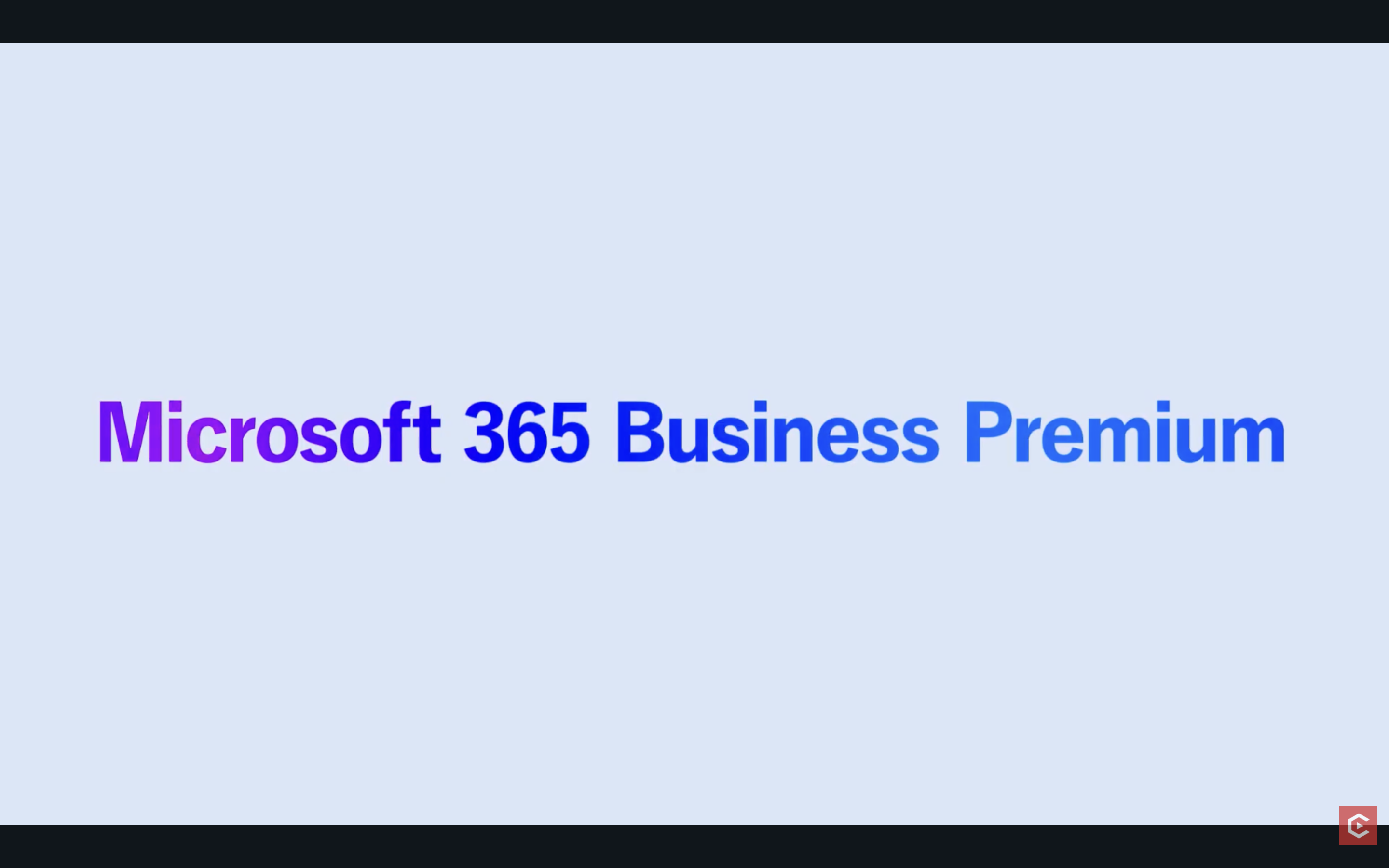Click the word "Microsoft" in the title
This screenshot has height=868, width=1389.
pos(269,433)
